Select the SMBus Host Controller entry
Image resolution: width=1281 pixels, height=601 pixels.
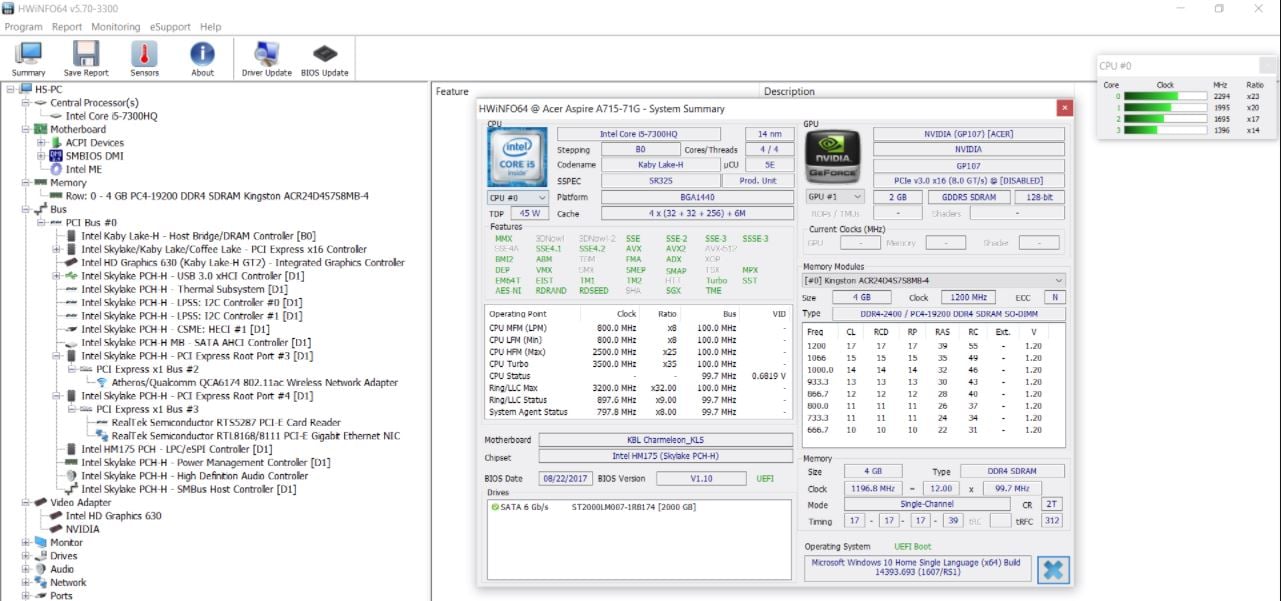coord(188,489)
